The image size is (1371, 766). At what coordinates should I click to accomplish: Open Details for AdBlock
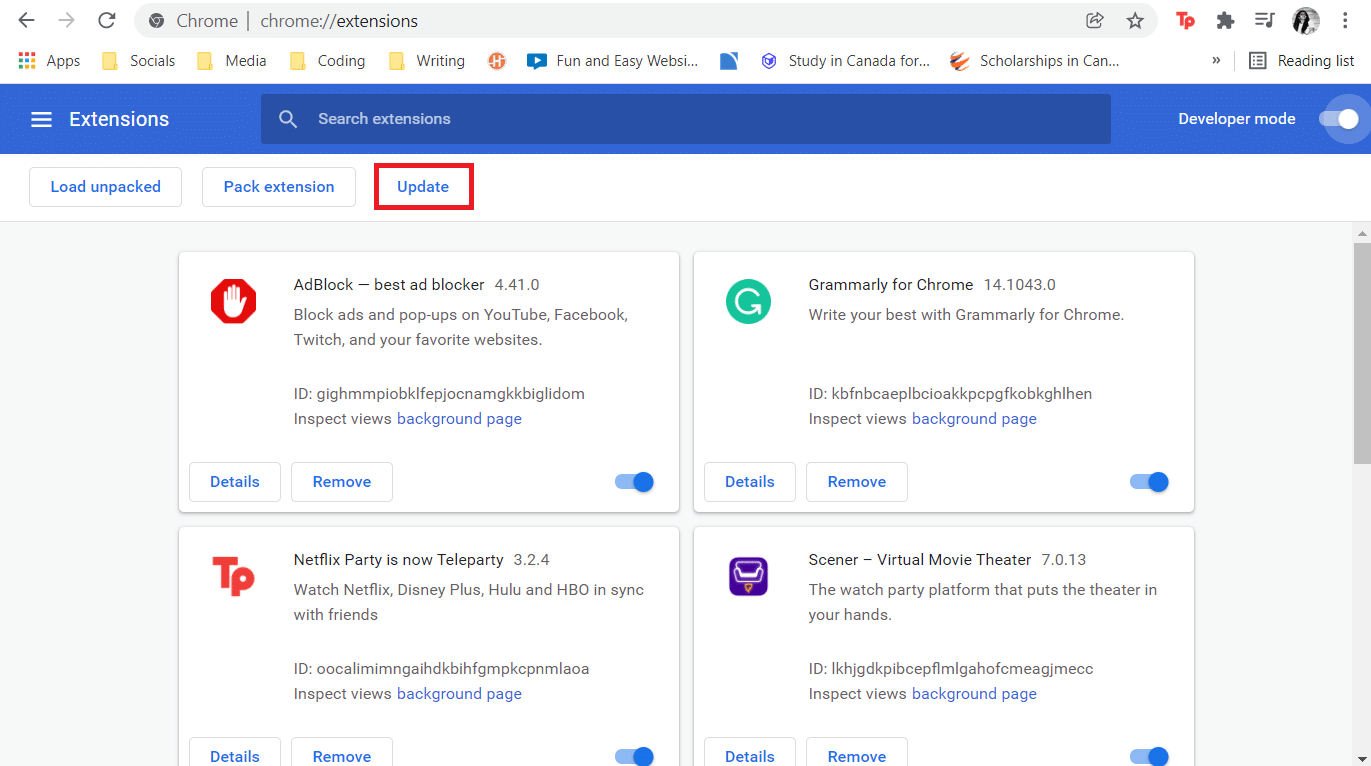pos(235,482)
